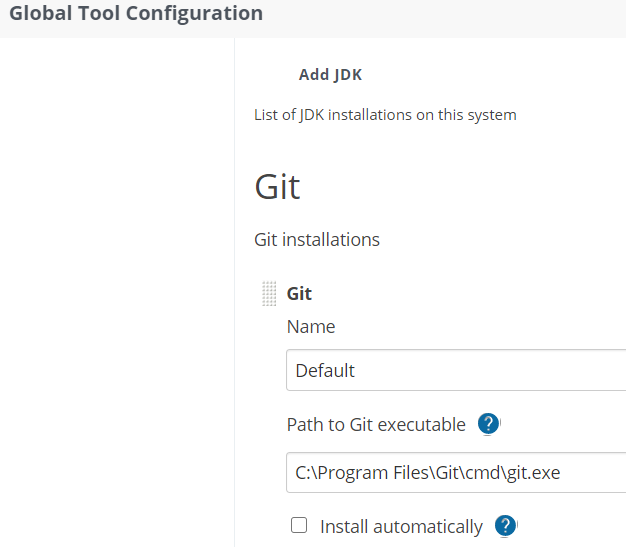The image size is (626, 547).
Task: Click the bold Git installation title
Action: click(299, 294)
